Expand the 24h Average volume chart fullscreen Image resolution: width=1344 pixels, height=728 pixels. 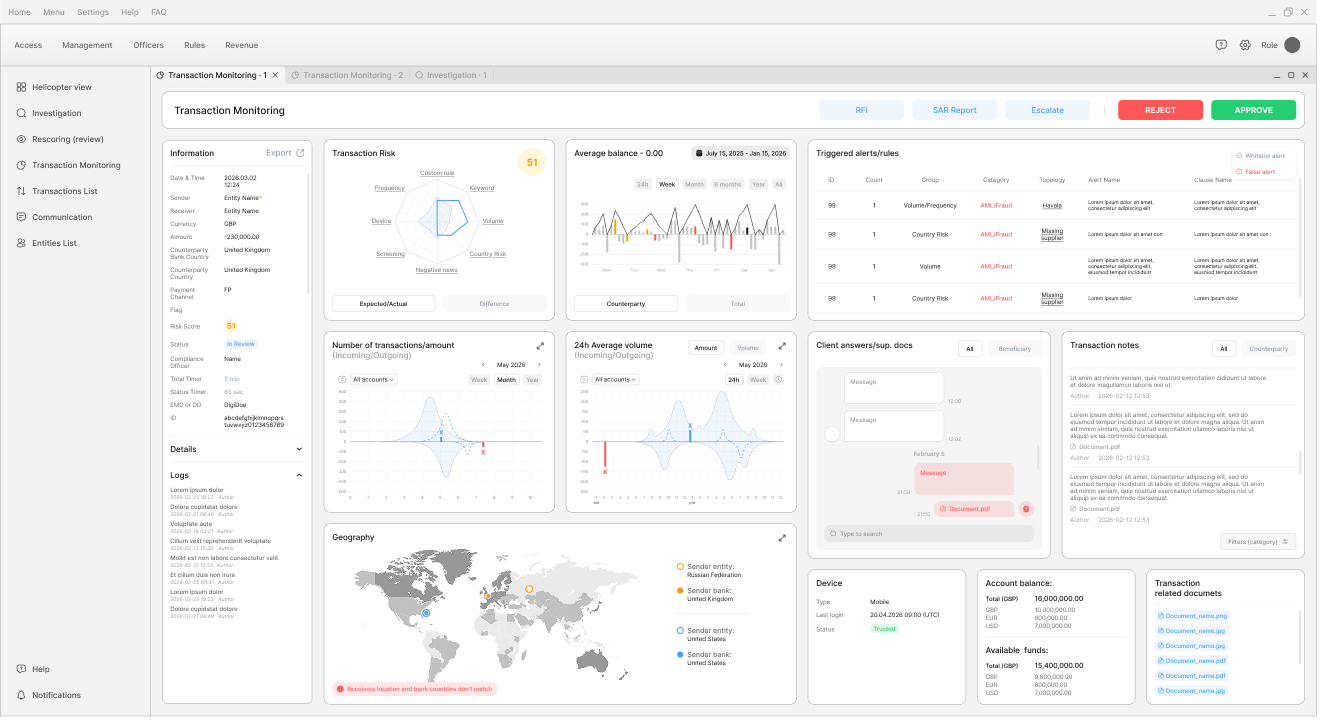point(783,346)
